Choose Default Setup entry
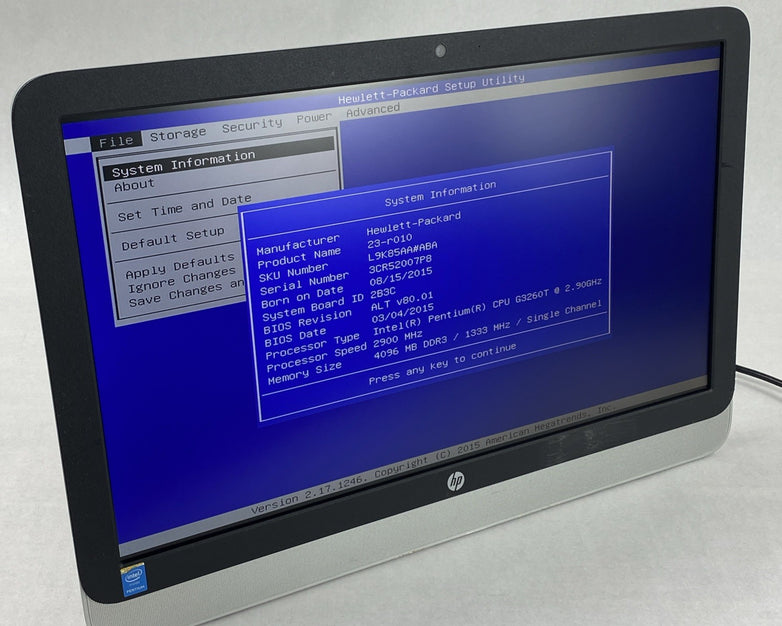Screen dimensions: 782x626 click(173, 239)
